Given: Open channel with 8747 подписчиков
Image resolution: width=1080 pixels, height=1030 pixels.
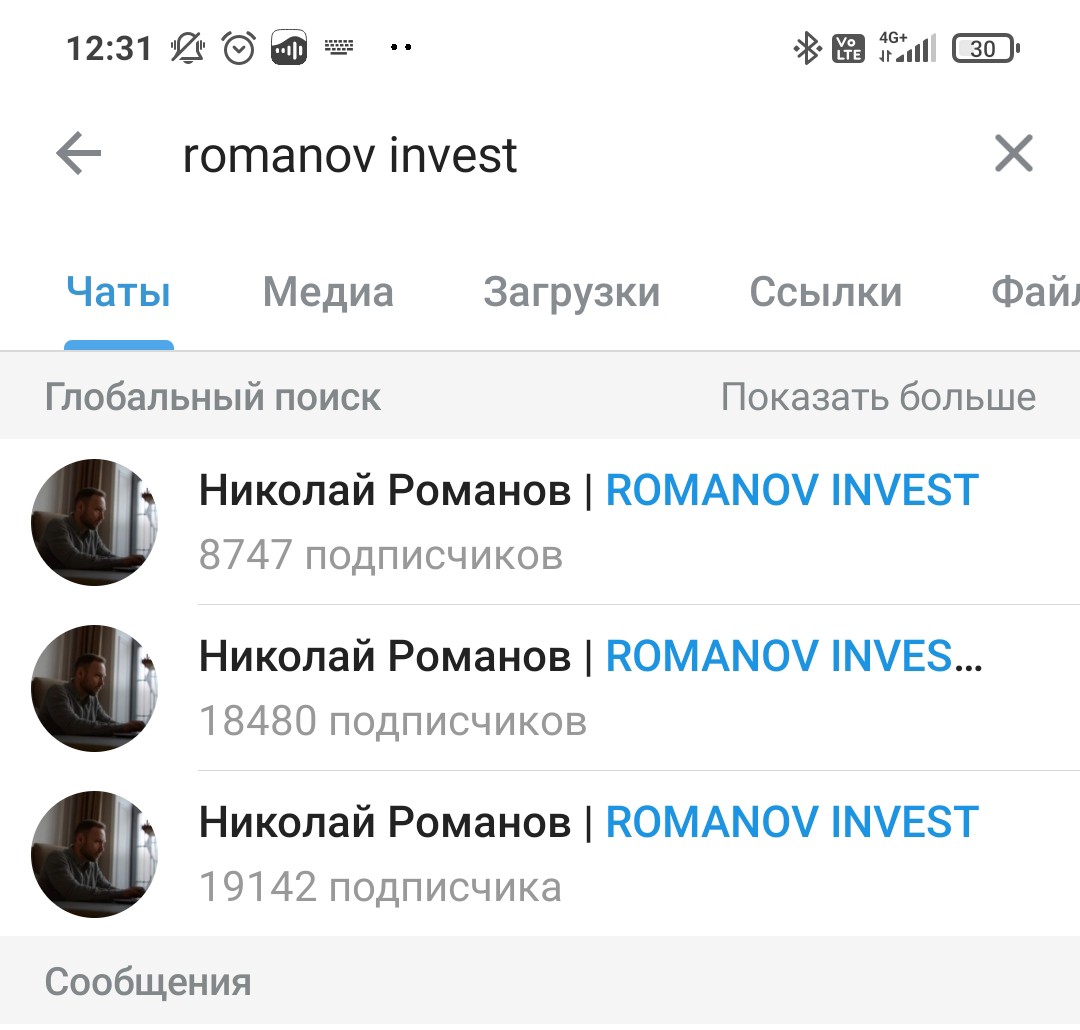Looking at the screenshot, I should (x=540, y=522).
